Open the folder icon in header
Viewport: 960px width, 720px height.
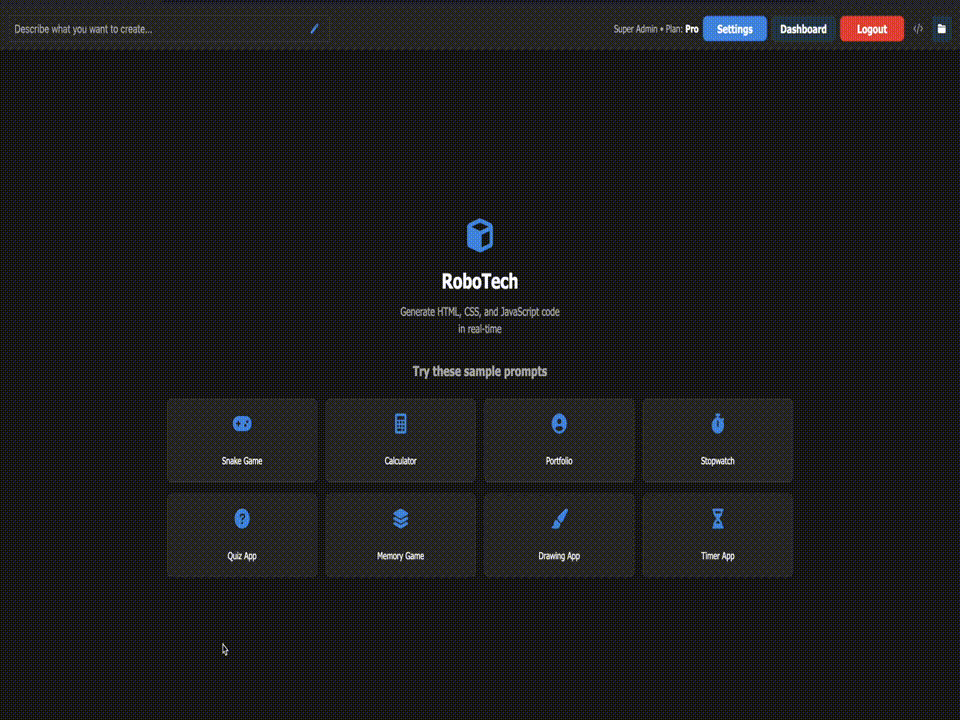click(941, 29)
